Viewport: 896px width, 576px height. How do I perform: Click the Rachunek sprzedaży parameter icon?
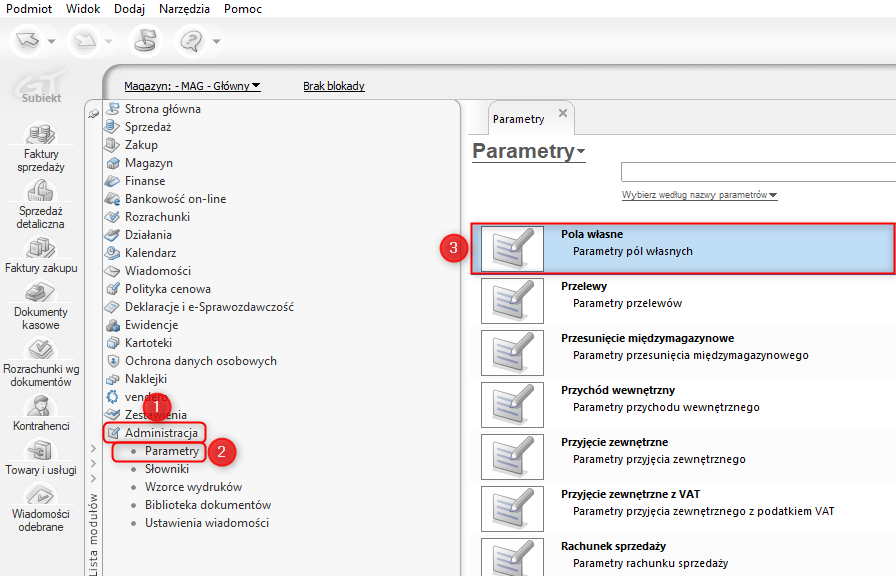pos(512,557)
